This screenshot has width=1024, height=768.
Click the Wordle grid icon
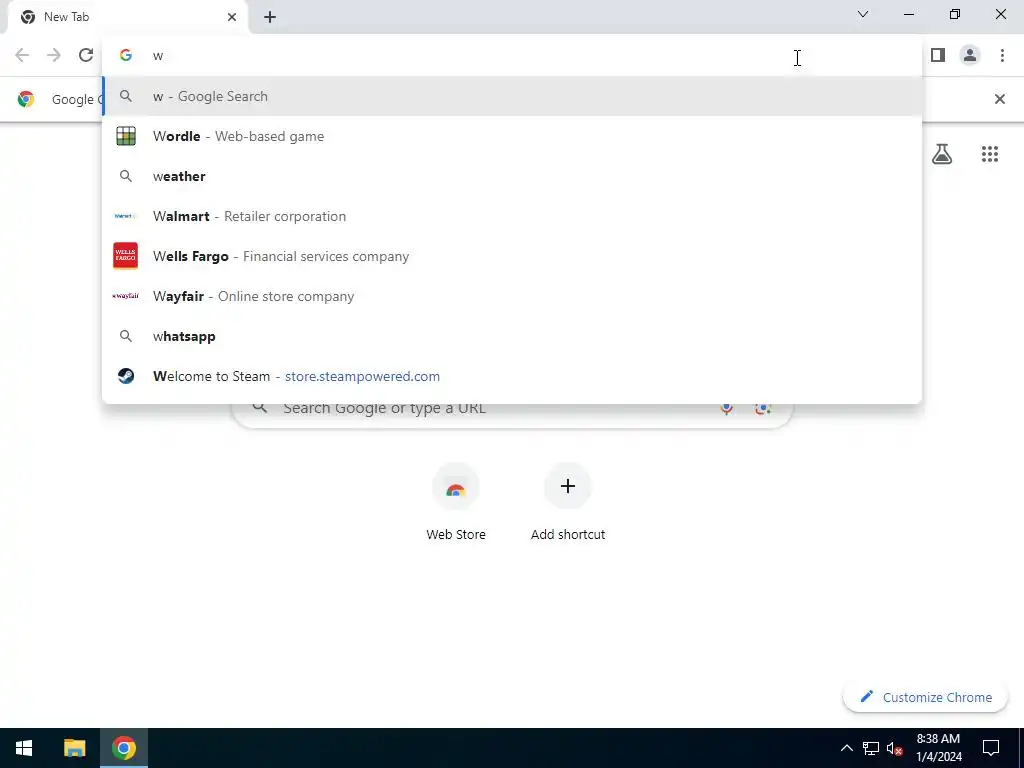click(x=126, y=136)
